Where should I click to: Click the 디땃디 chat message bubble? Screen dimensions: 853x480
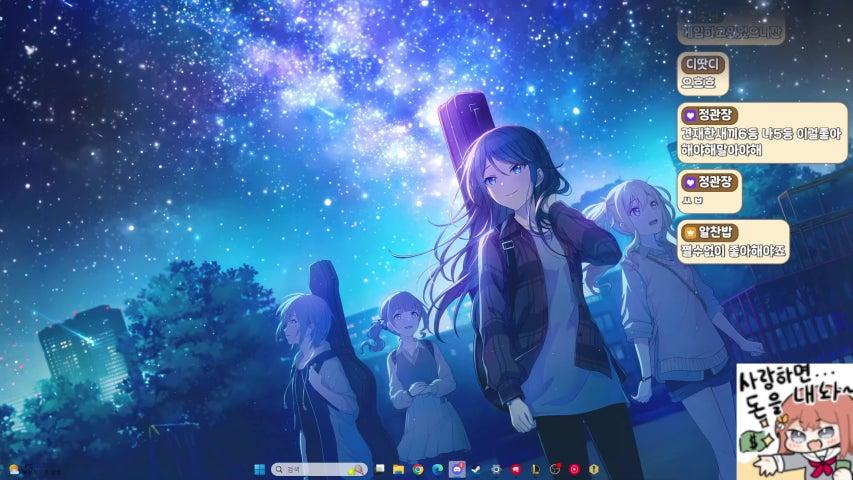[703, 73]
